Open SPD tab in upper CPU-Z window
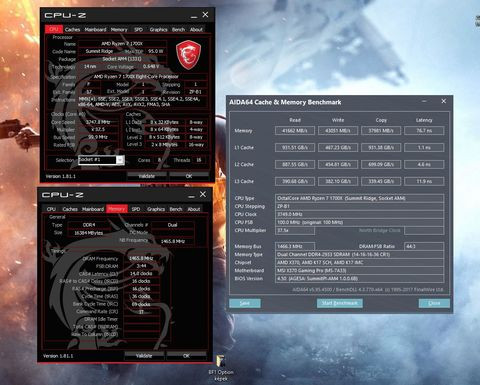 pos(138,29)
